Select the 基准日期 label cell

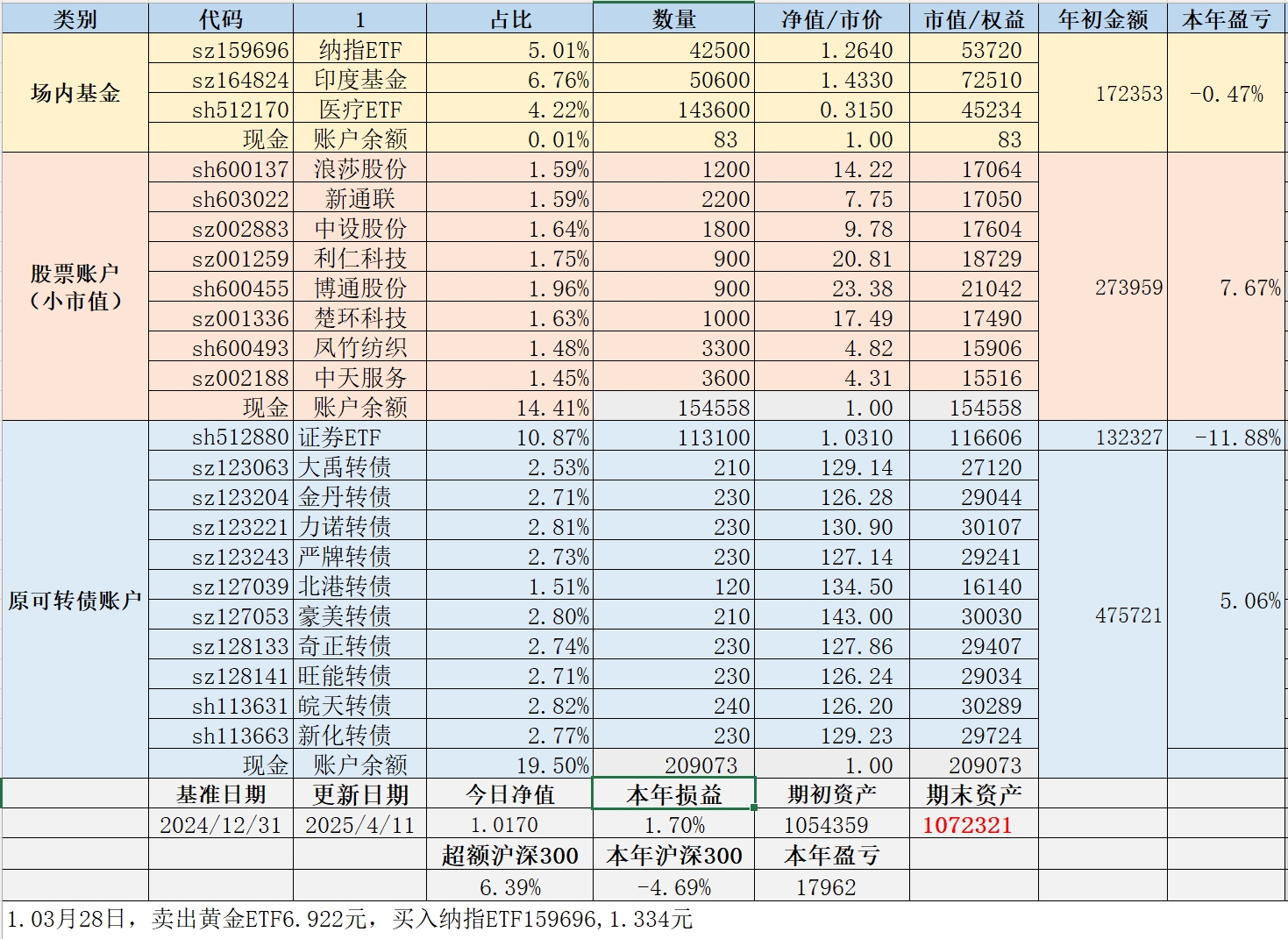tap(221, 794)
